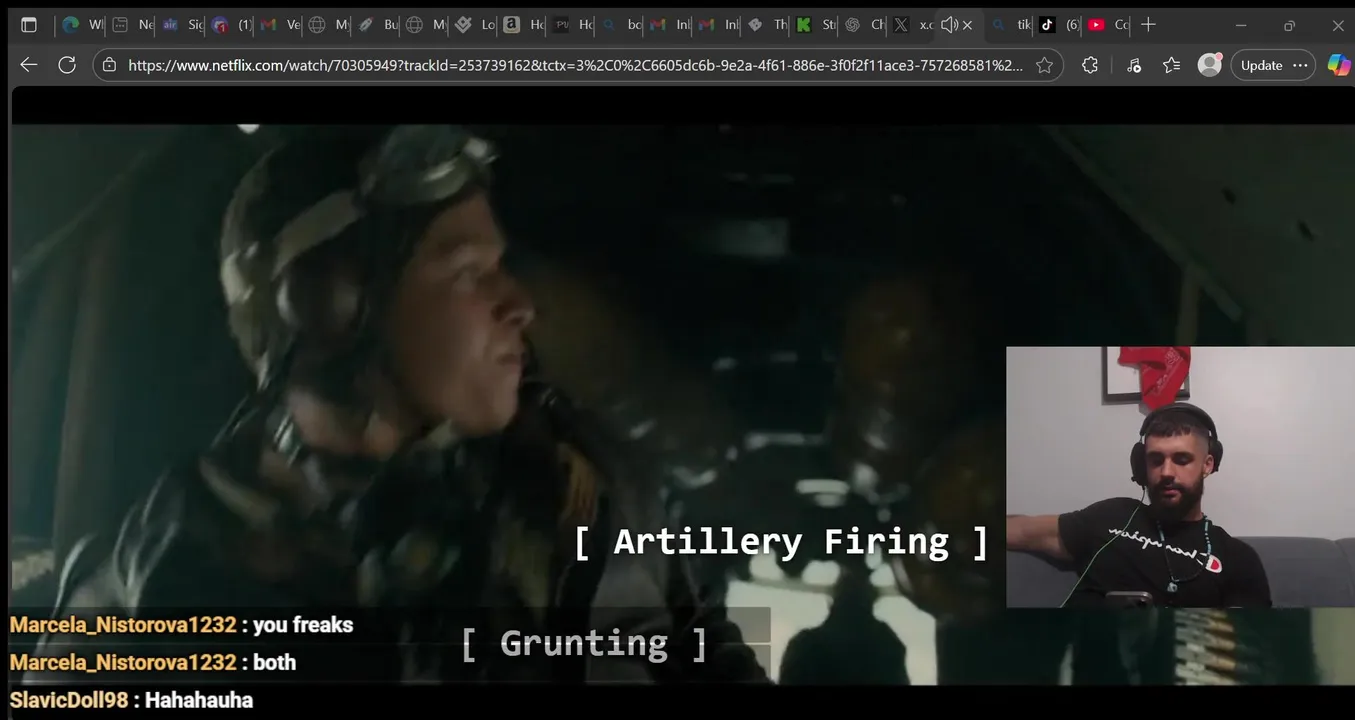The width and height of the screenshot is (1355, 720).
Task: Open the media control music icon
Action: 1133,65
